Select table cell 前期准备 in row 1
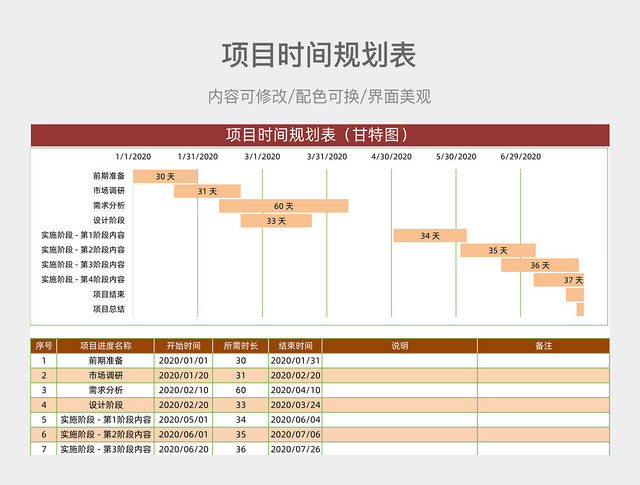 pyautogui.click(x=105, y=360)
